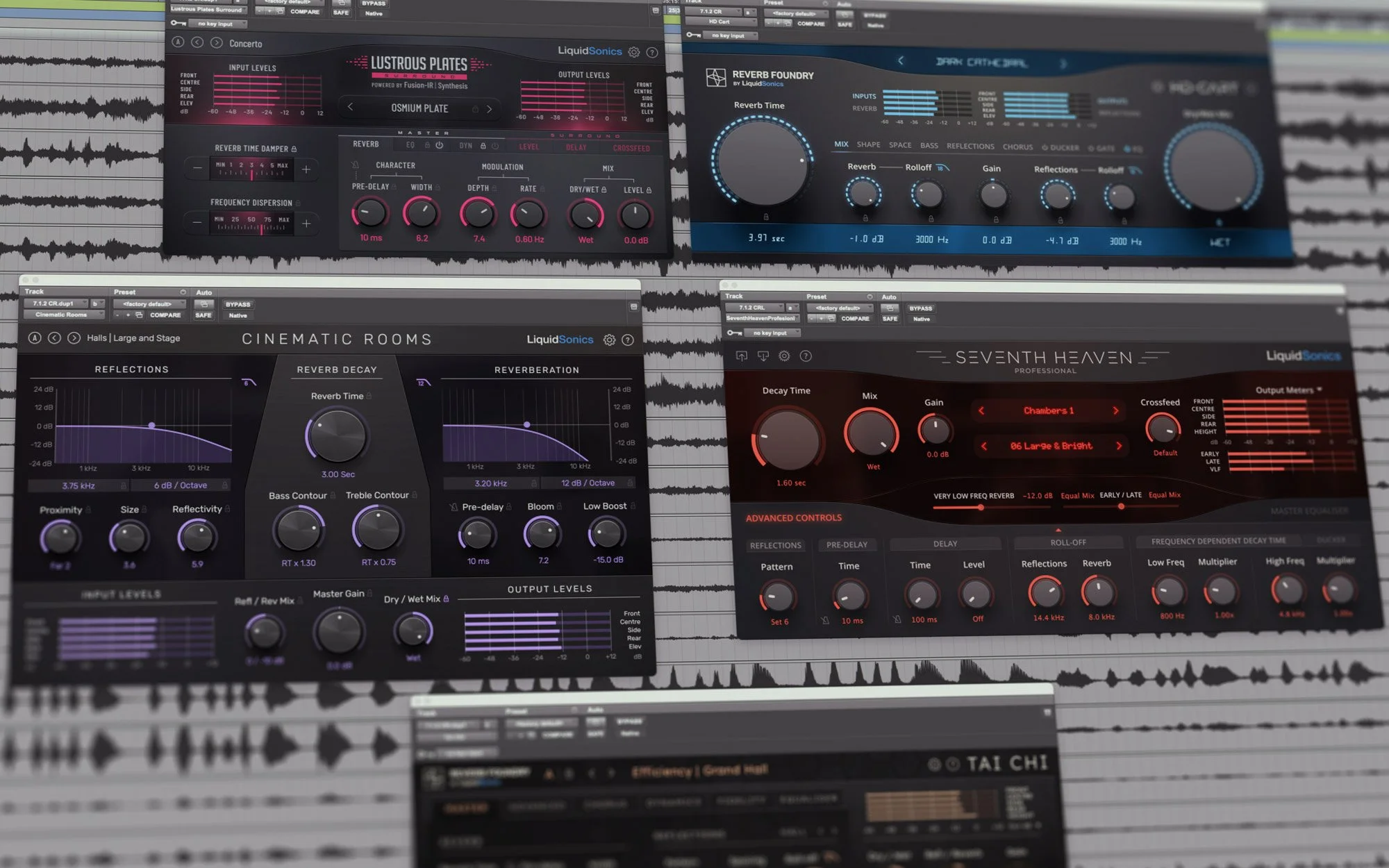Click Cinematic Rooms help question mark icon

(628, 340)
